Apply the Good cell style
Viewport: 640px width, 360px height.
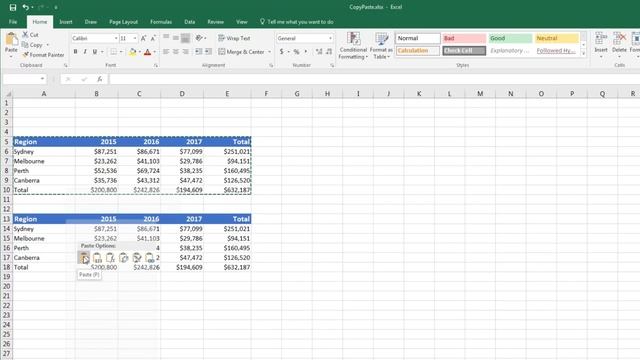pyautogui.click(x=510, y=38)
